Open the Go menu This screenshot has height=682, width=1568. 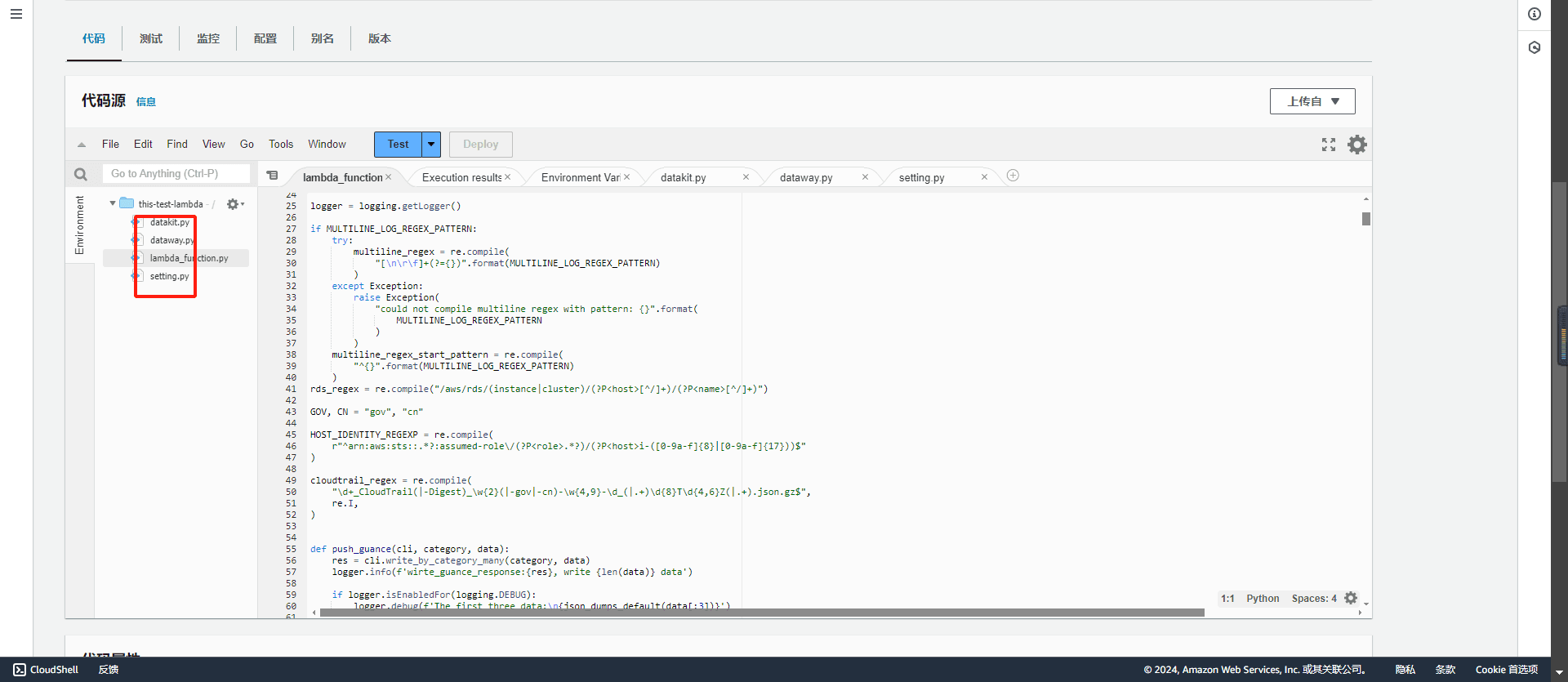[247, 145]
